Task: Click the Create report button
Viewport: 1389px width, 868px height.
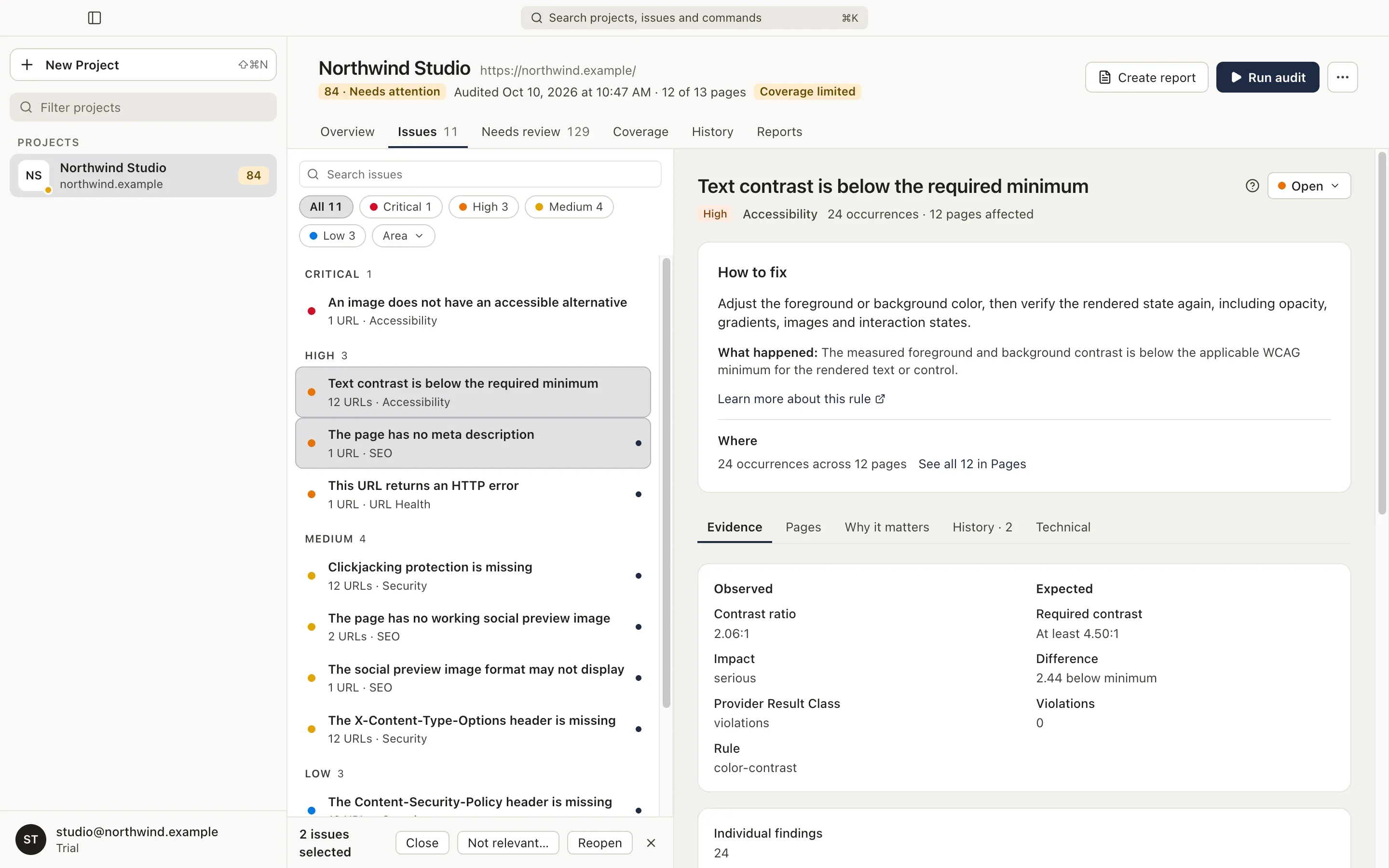Action: (1146, 77)
